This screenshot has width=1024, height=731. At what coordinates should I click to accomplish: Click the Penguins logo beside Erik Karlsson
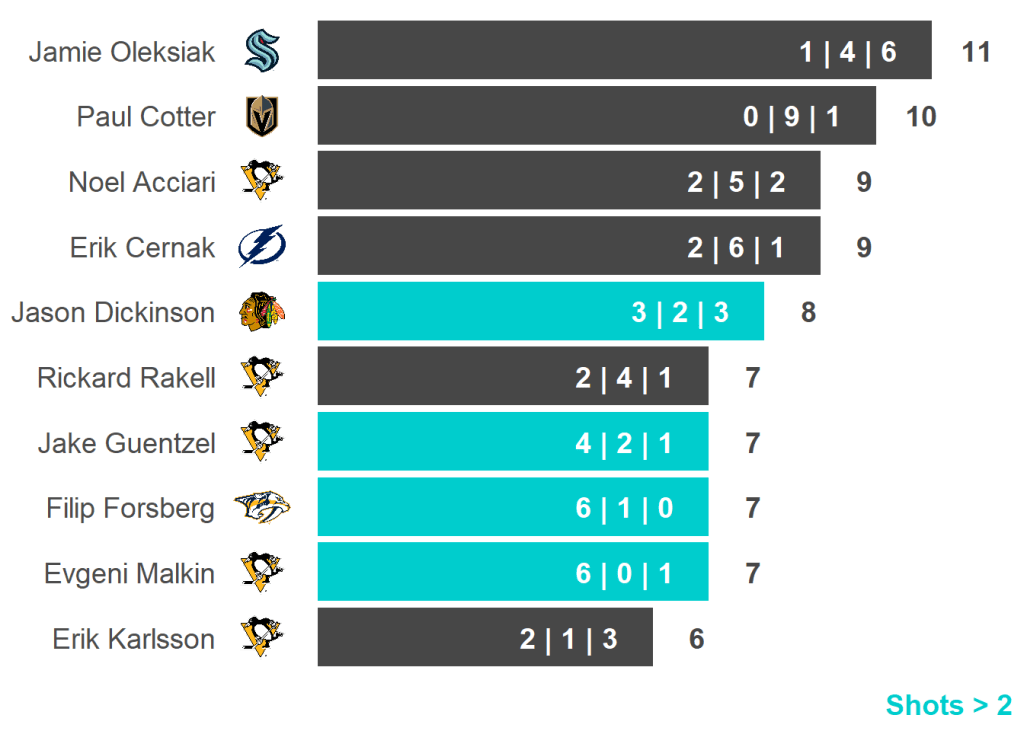(x=262, y=638)
